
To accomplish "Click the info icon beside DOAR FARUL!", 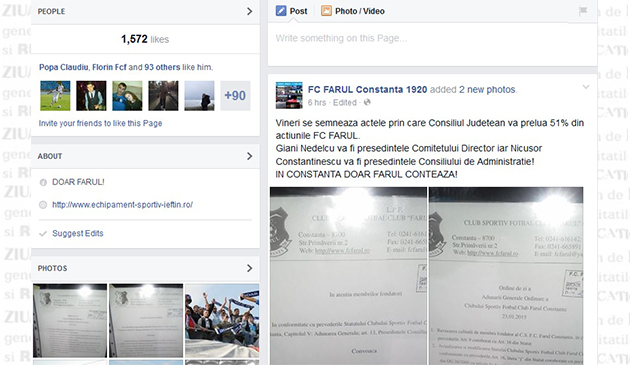I will (43, 182).
